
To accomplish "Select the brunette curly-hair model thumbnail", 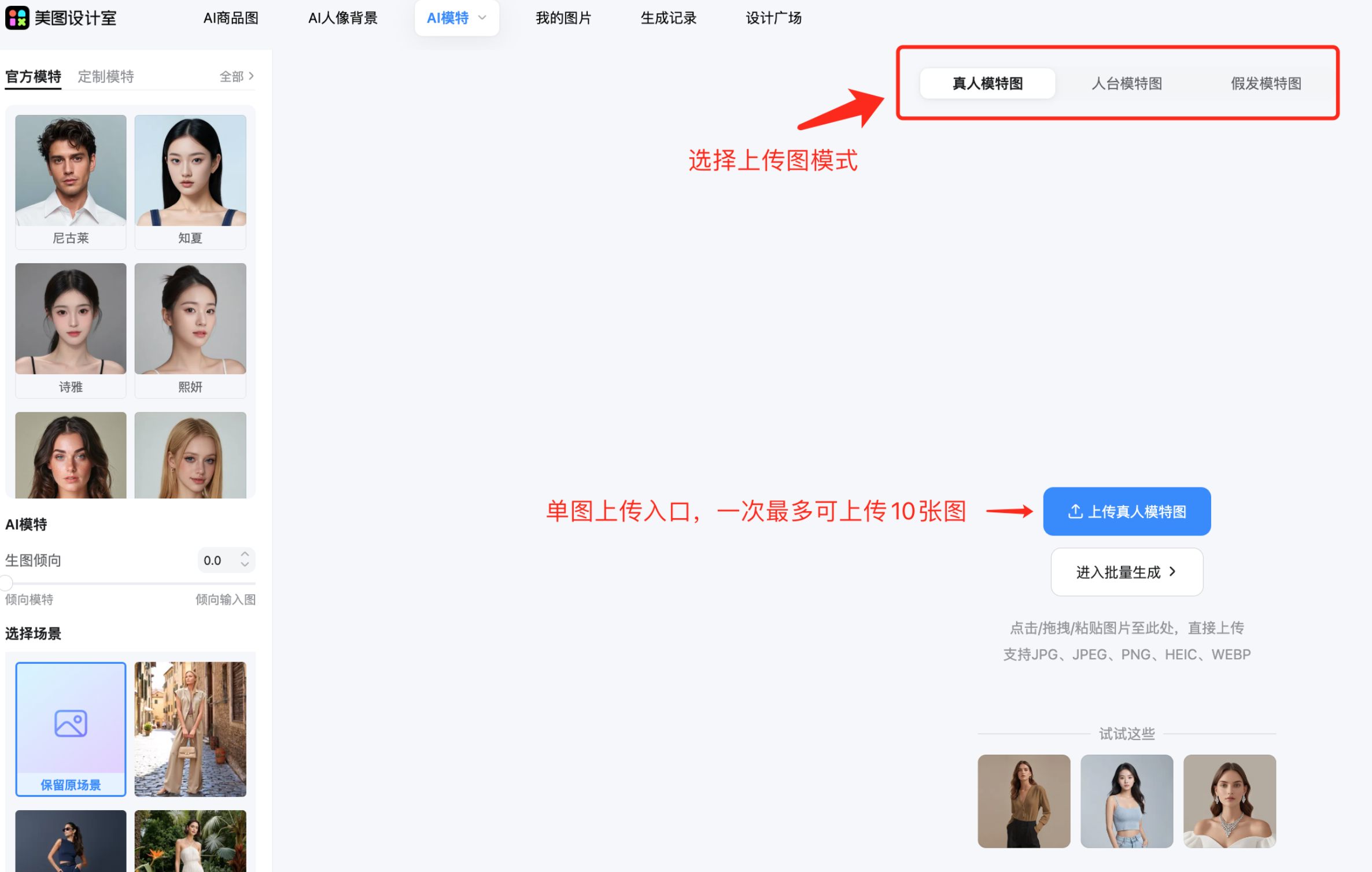I will (x=71, y=455).
